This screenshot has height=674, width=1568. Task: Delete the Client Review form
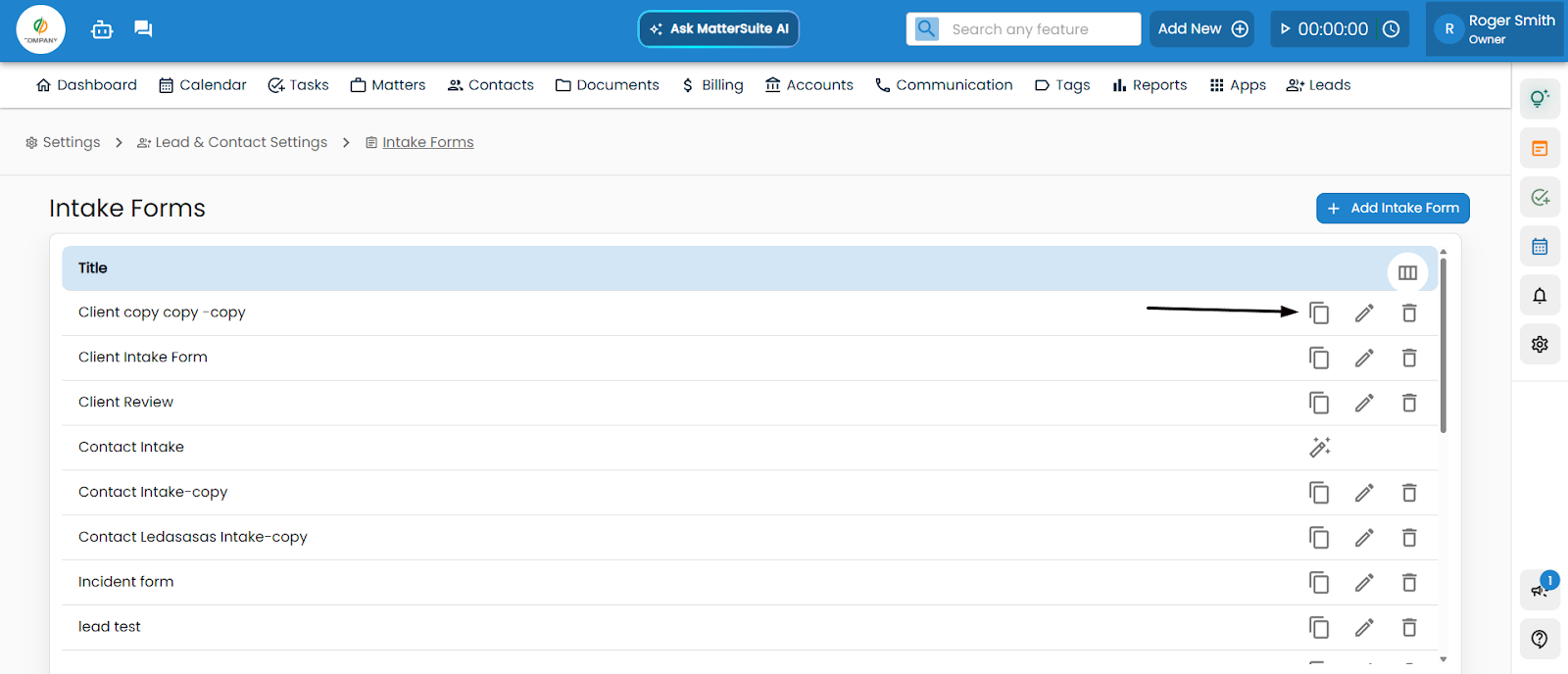click(x=1409, y=403)
